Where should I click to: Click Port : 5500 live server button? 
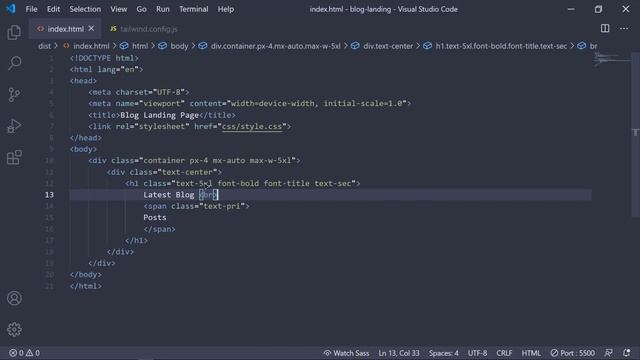(x=572, y=353)
